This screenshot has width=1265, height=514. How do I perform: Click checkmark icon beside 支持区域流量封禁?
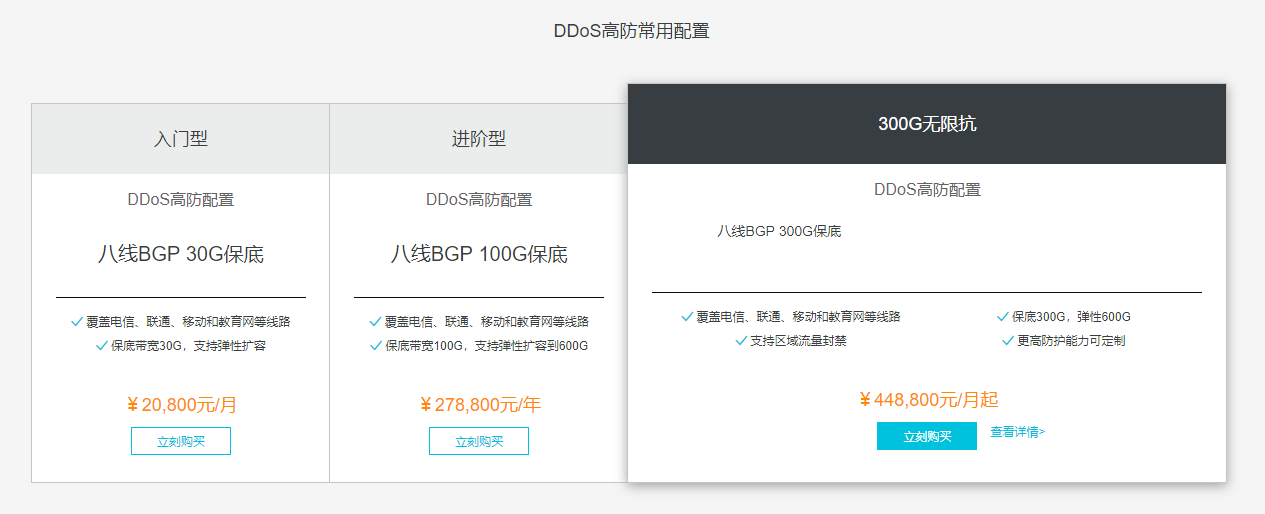pos(741,341)
